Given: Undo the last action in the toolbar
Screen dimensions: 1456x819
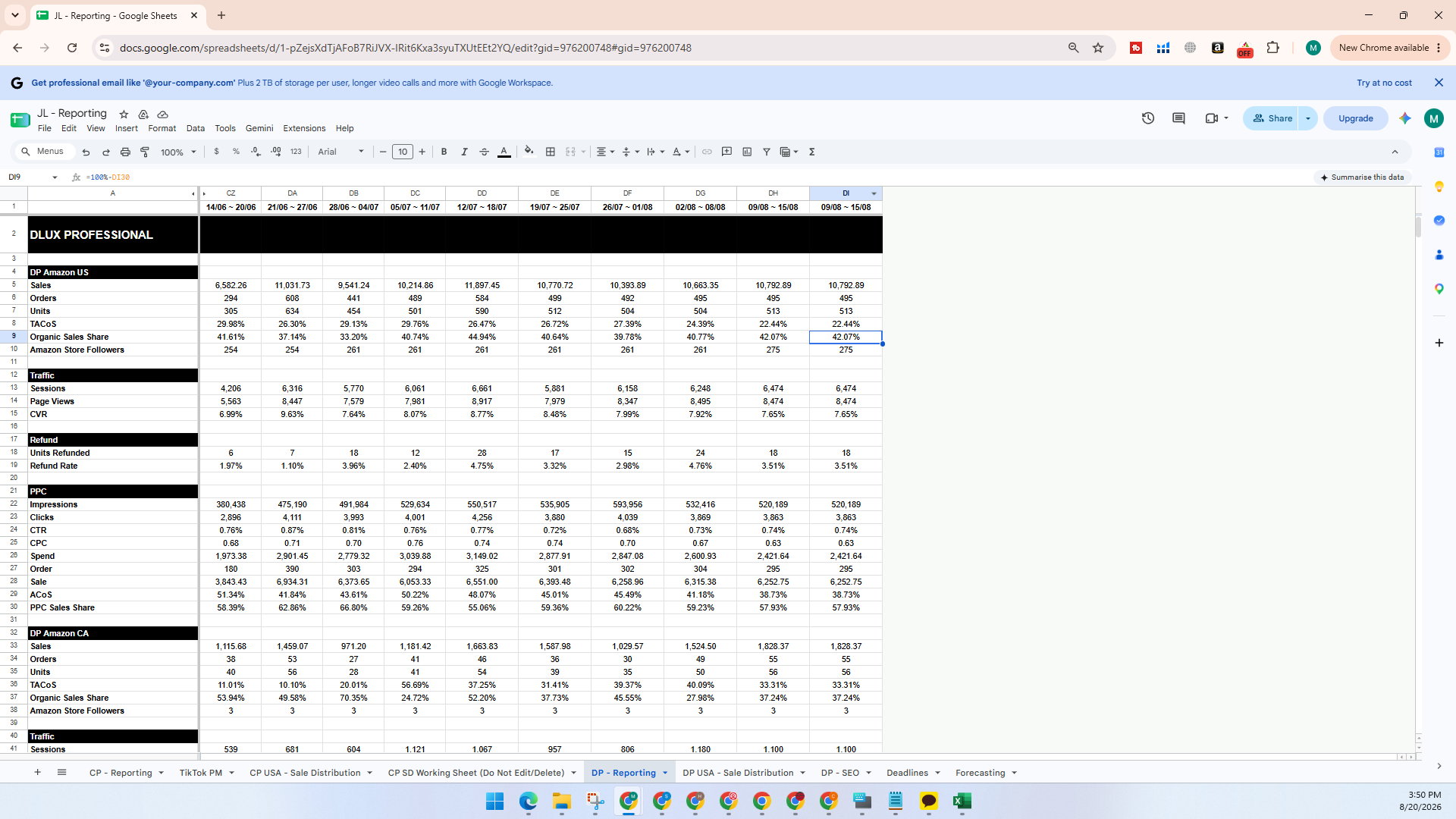Looking at the screenshot, I should tap(86, 152).
